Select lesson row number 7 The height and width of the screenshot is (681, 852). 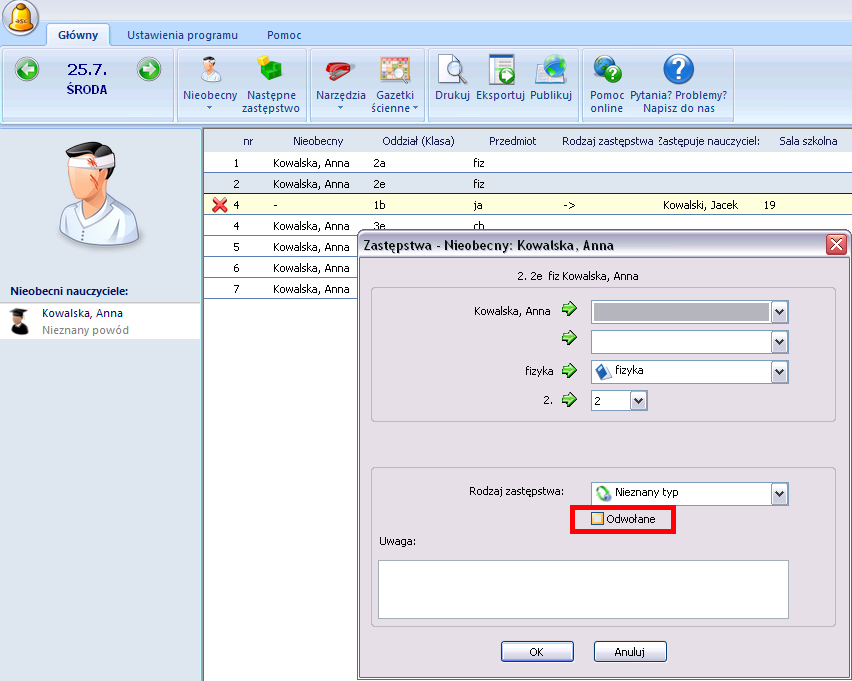pos(280,289)
